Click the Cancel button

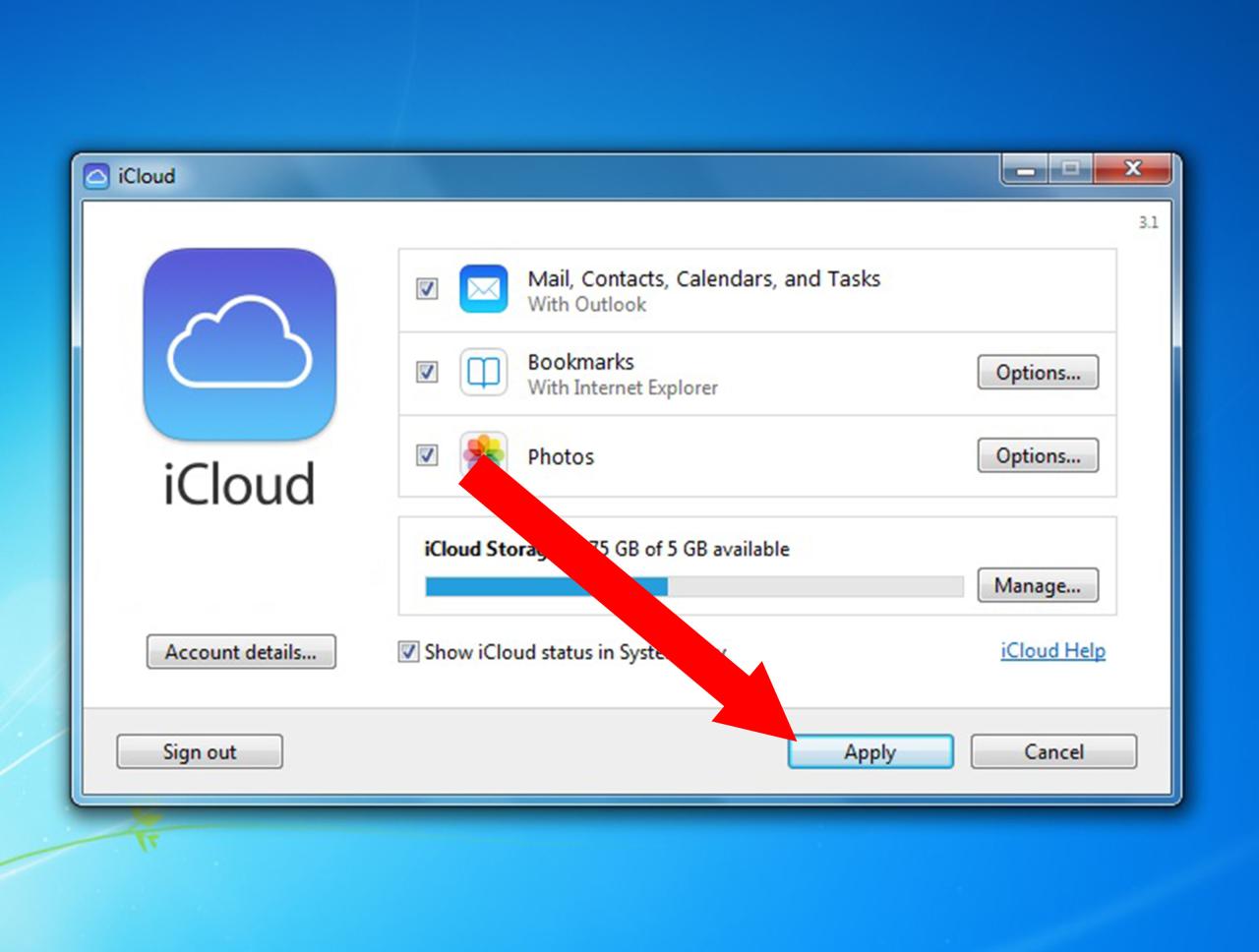click(1053, 752)
